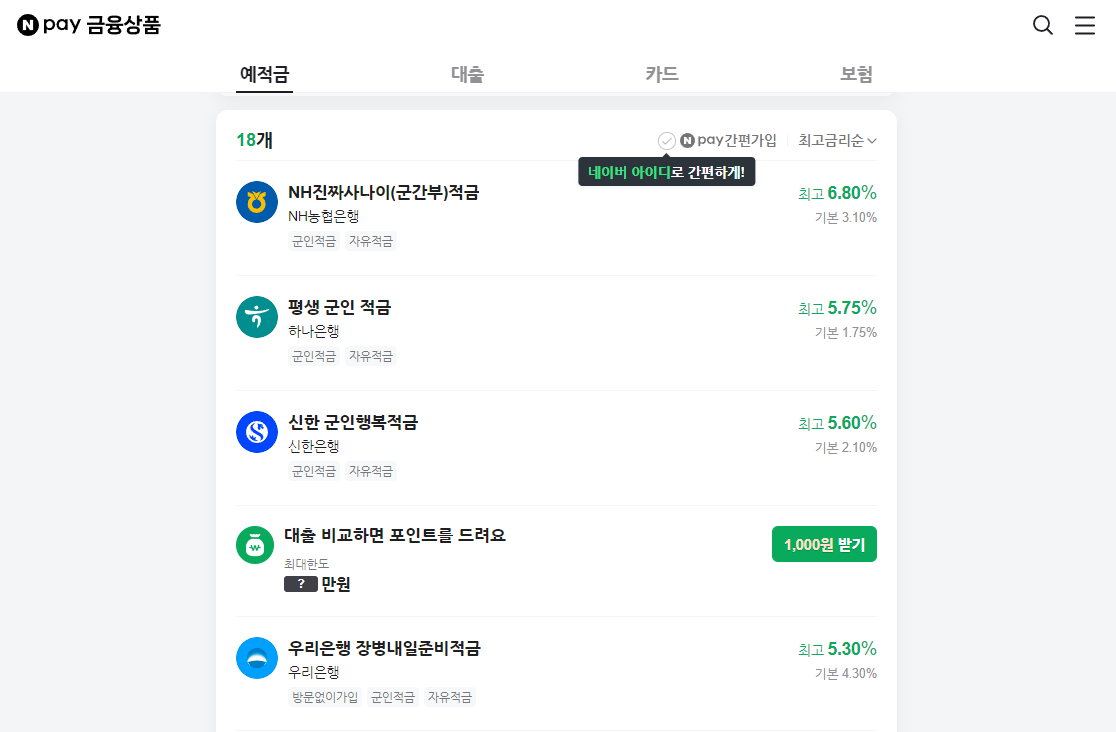This screenshot has width=1116, height=732.
Task: Open the hamburger menu
Action: [1085, 25]
